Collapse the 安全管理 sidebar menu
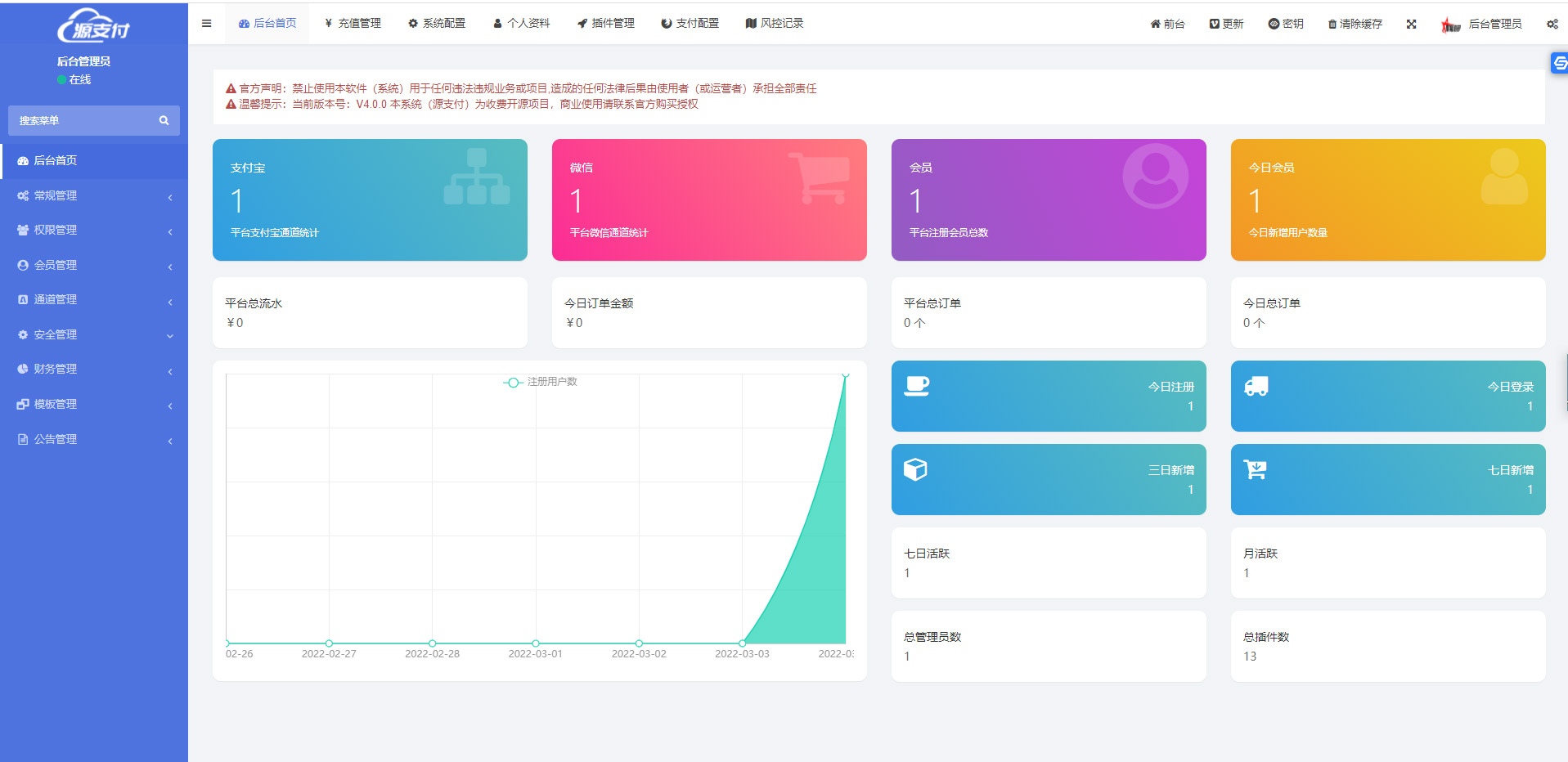 pos(94,335)
